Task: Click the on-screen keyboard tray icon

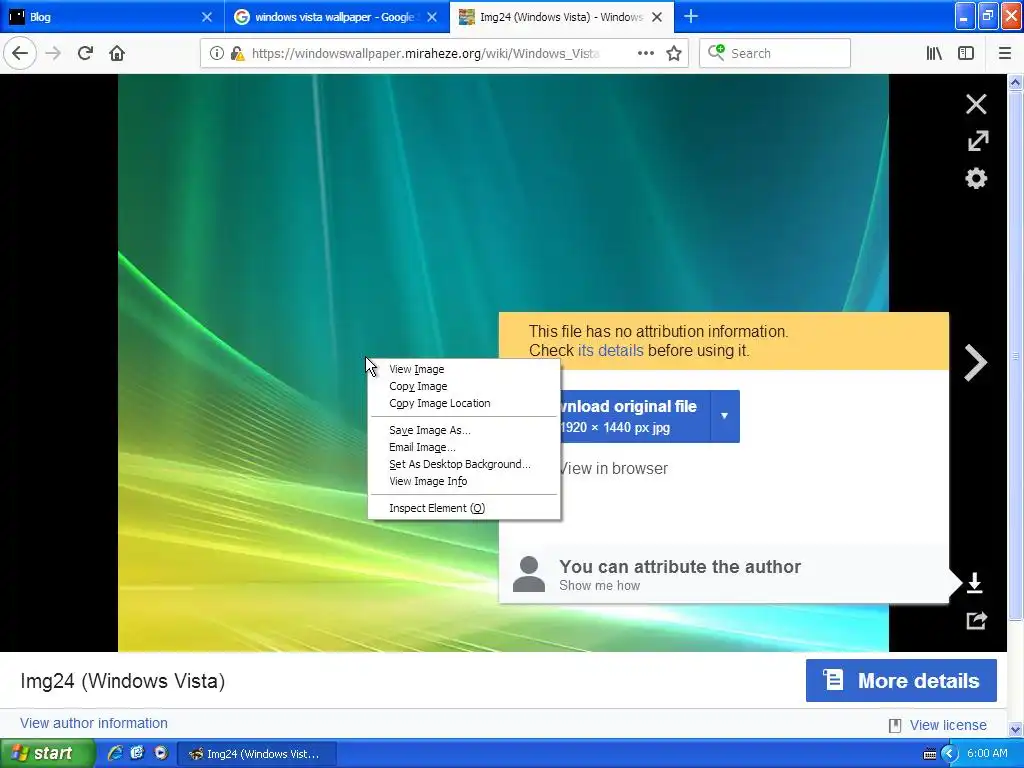Action: click(x=930, y=754)
